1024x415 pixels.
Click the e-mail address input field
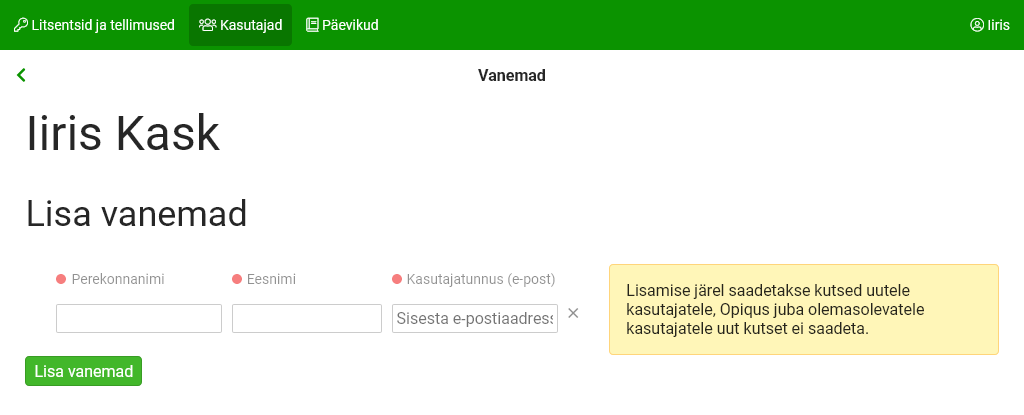pyautogui.click(x=475, y=318)
